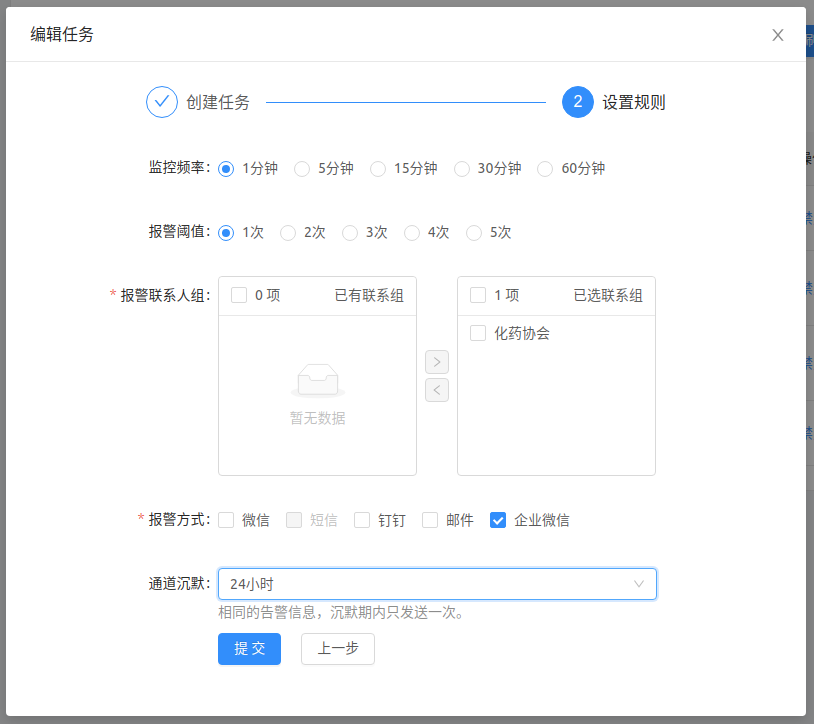
Task: Click the step 2 设置规则 circle icon
Action: point(577,102)
